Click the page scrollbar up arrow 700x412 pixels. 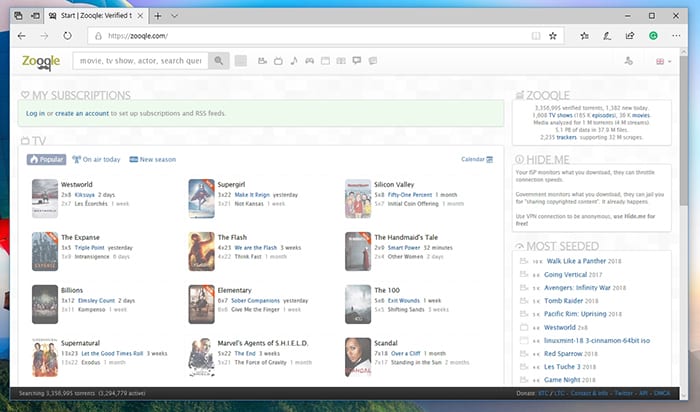tap(683, 52)
